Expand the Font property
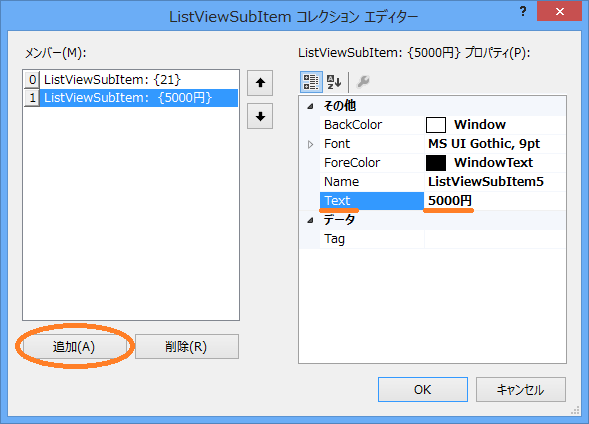 310,144
